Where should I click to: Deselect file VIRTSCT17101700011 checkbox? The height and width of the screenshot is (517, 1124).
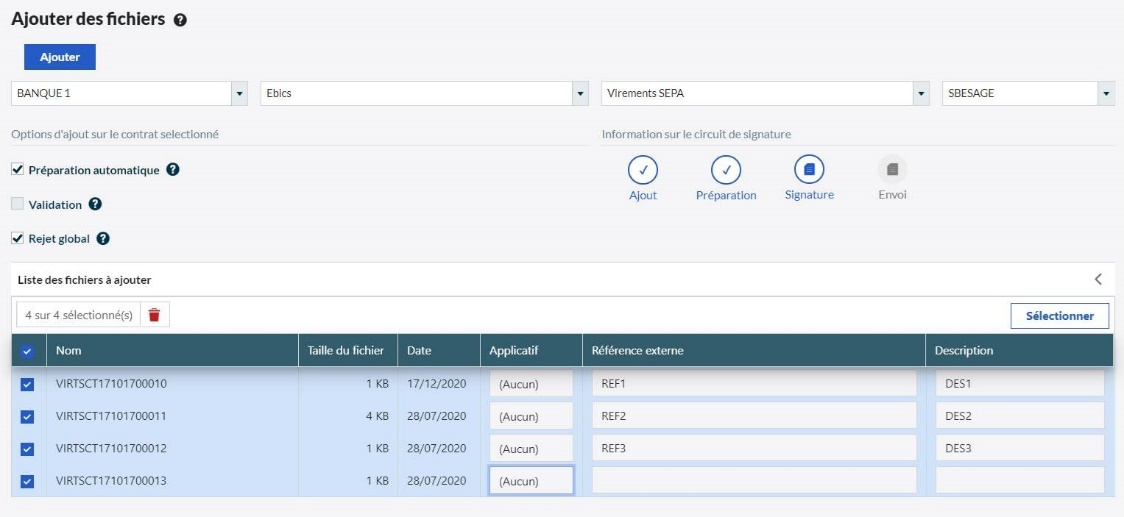28,416
